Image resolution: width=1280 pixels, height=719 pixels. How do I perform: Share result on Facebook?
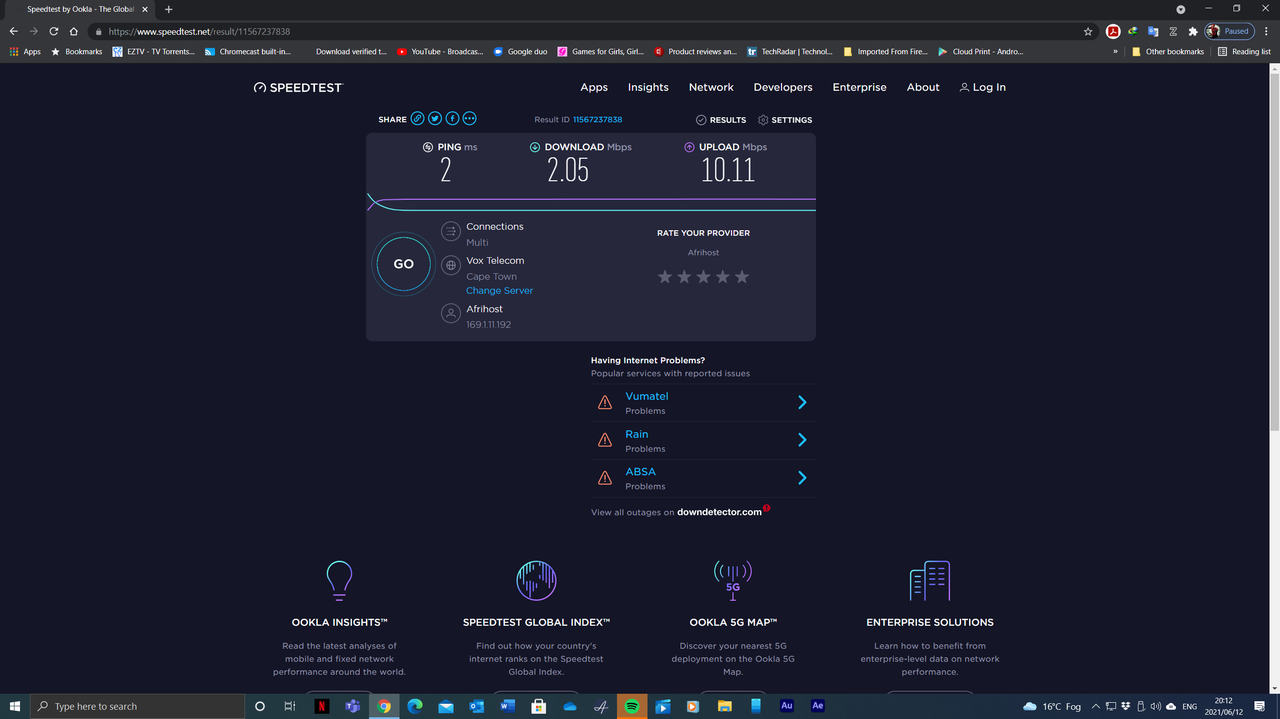pyautogui.click(x=452, y=119)
